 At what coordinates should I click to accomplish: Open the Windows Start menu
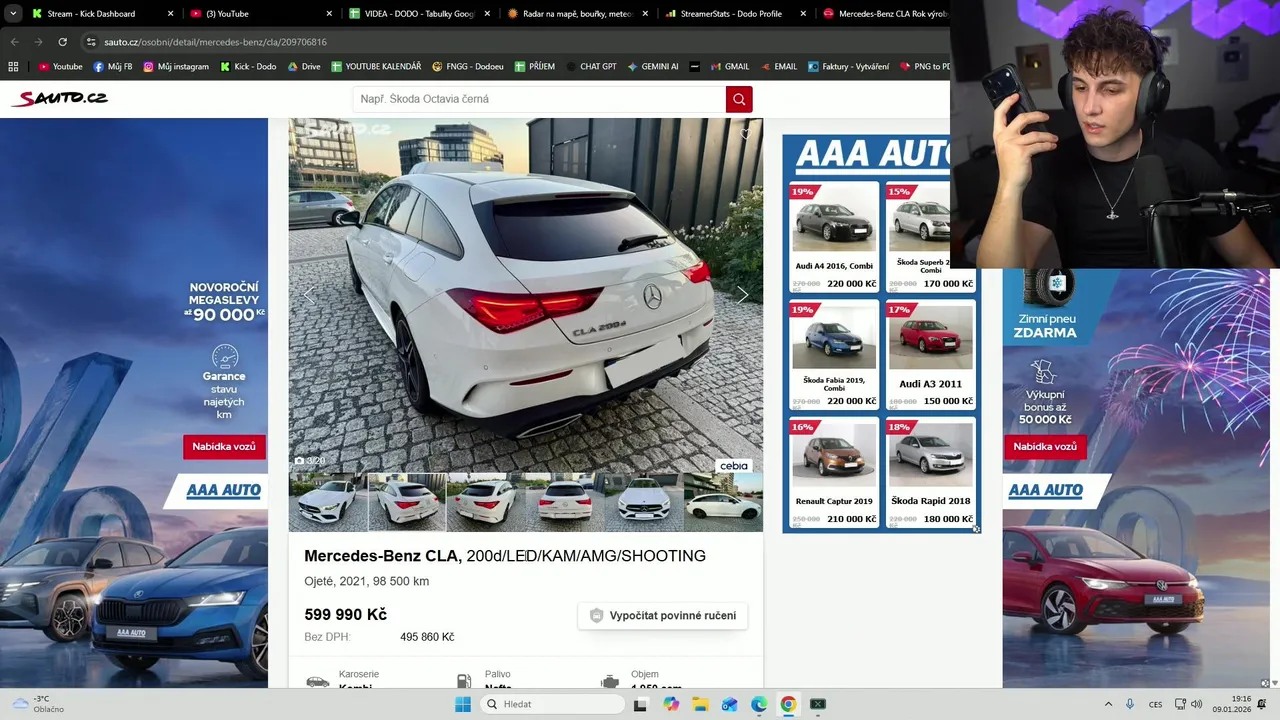coord(462,704)
